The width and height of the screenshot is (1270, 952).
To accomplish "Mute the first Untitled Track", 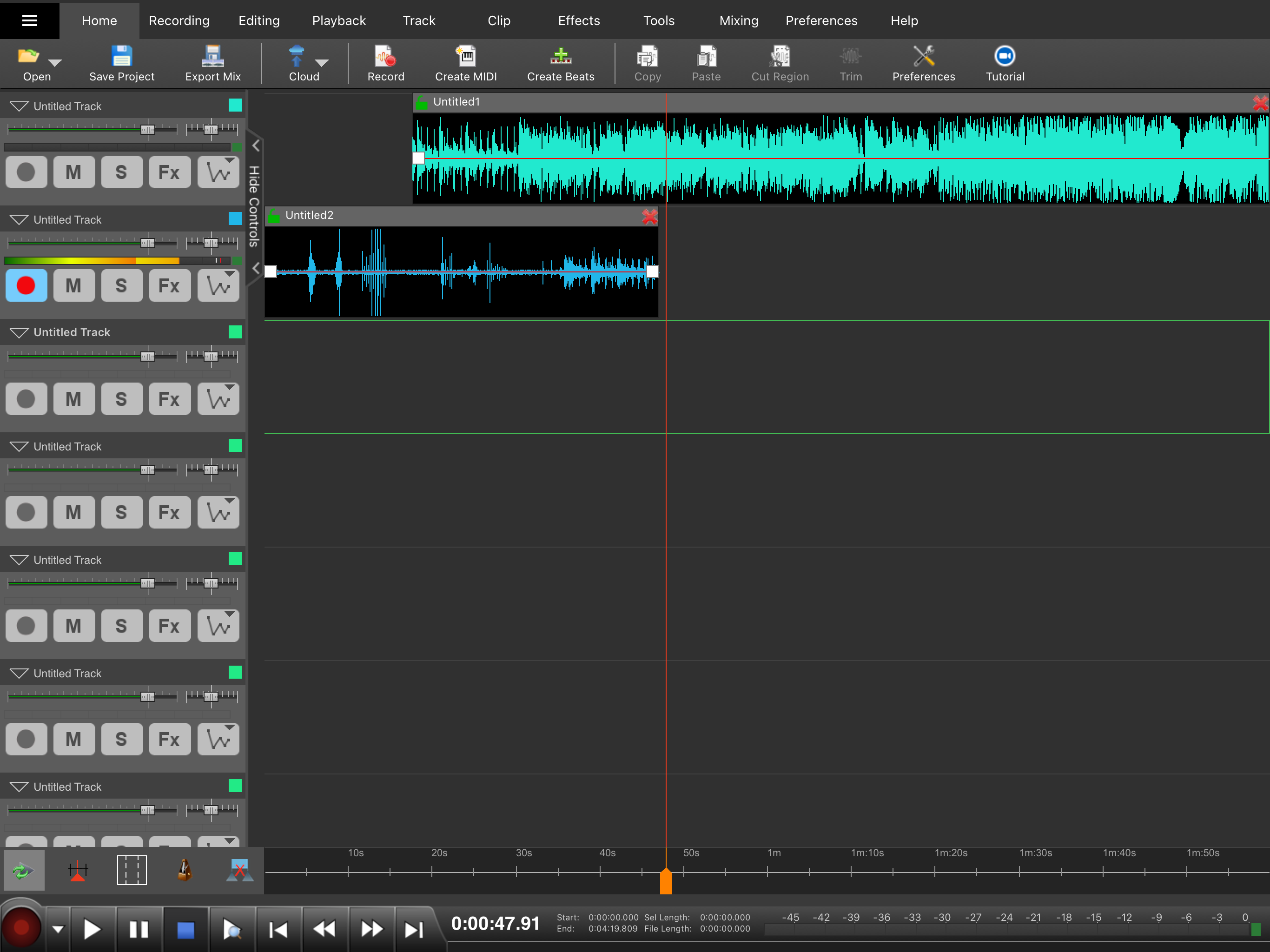I will (x=73, y=172).
